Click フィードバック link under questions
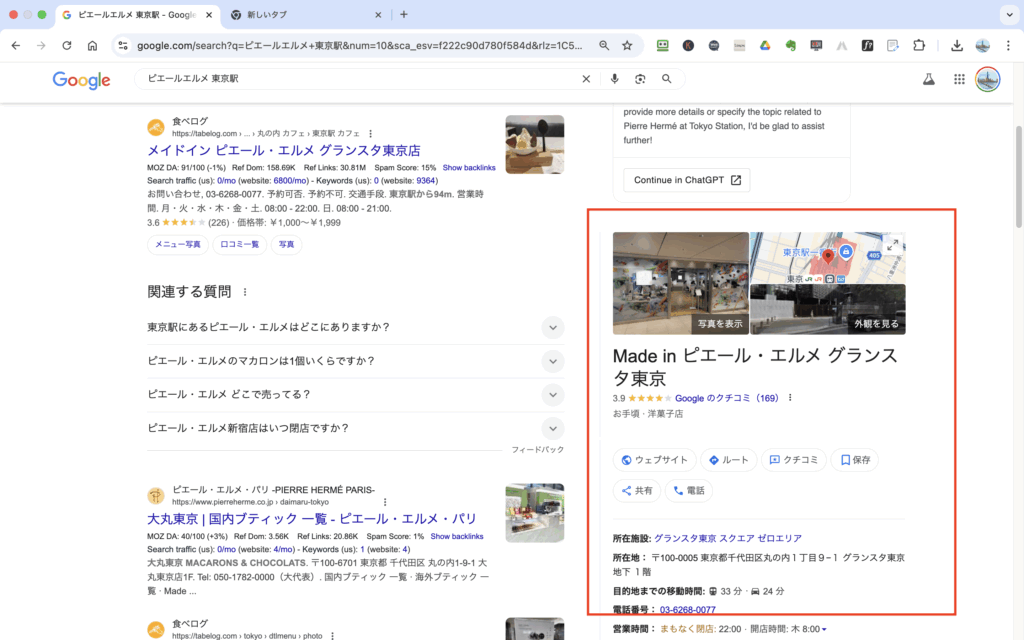This screenshot has height=640, width=1024. pos(537,450)
